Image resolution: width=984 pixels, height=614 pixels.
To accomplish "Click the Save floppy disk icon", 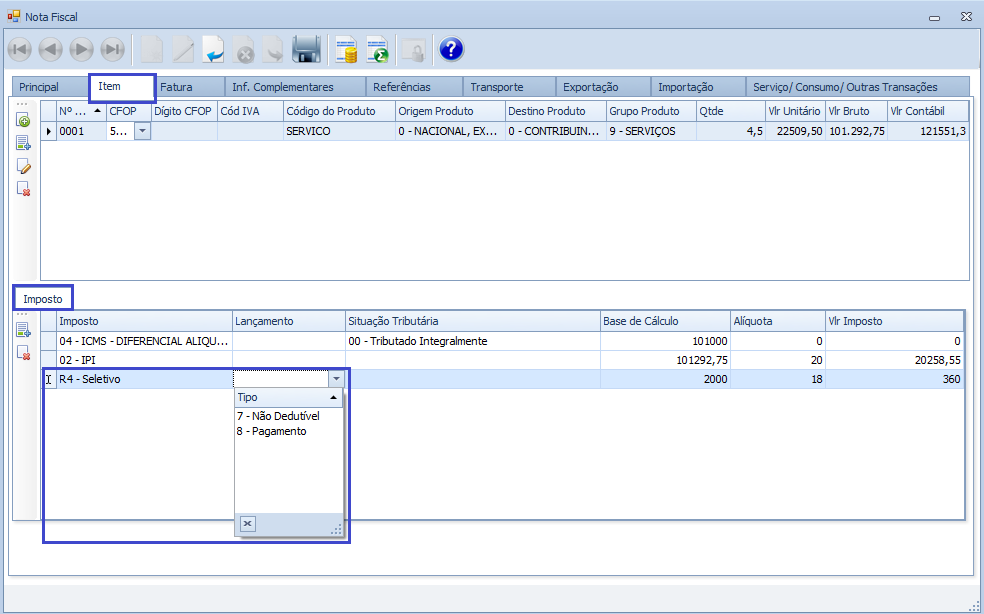I will (306, 49).
